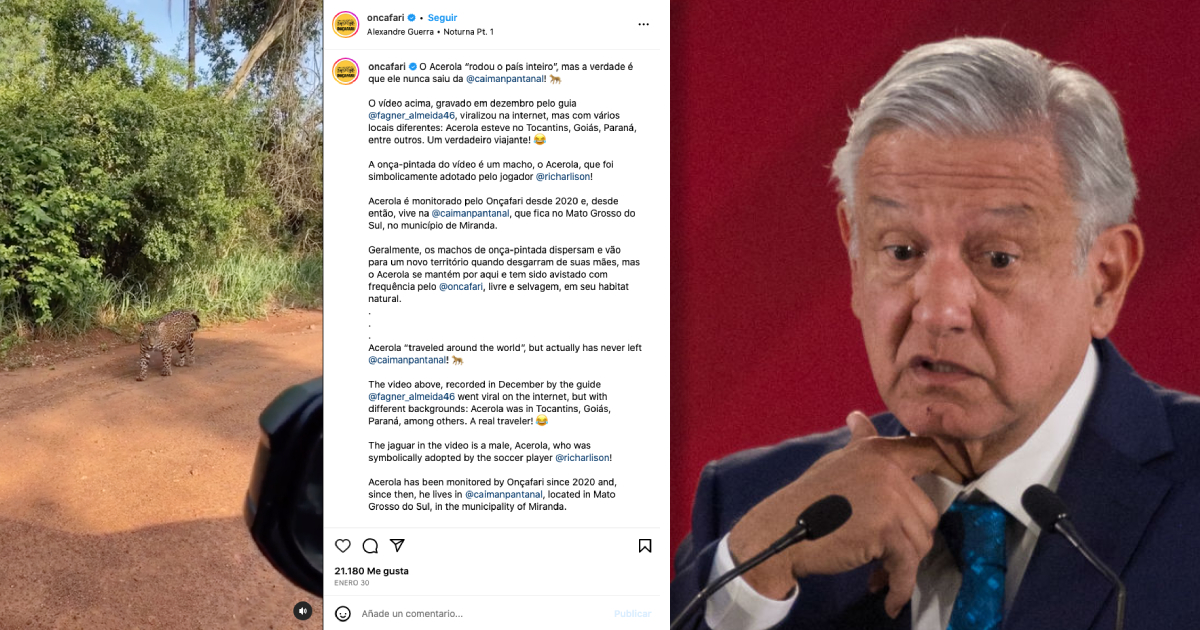The height and width of the screenshot is (630, 1200).
Task: Open the @fagner_almeida46 mention in Portuguese text
Action: (x=411, y=115)
